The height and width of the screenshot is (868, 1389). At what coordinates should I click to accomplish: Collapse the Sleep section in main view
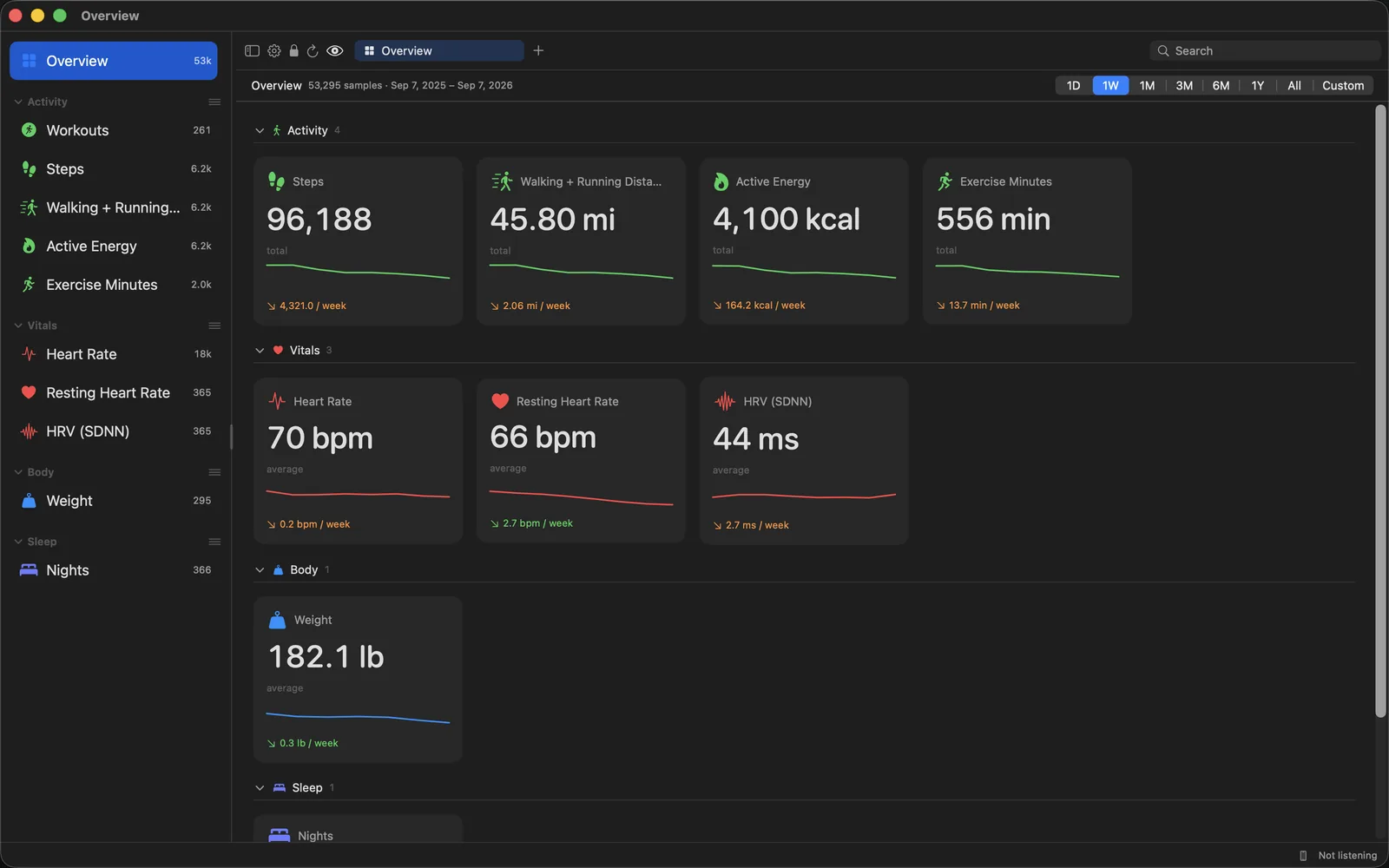click(260, 788)
